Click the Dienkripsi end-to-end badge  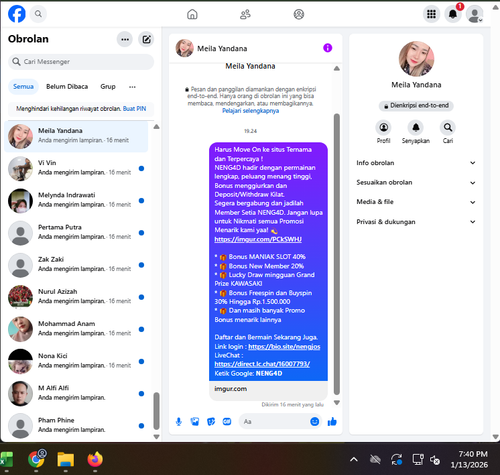416,106
